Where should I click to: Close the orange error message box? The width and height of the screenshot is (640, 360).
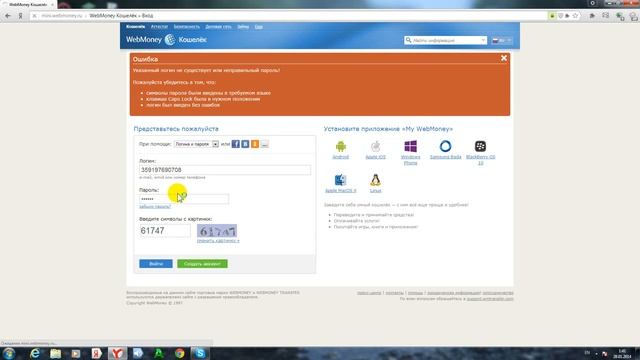tap(504, 58)
